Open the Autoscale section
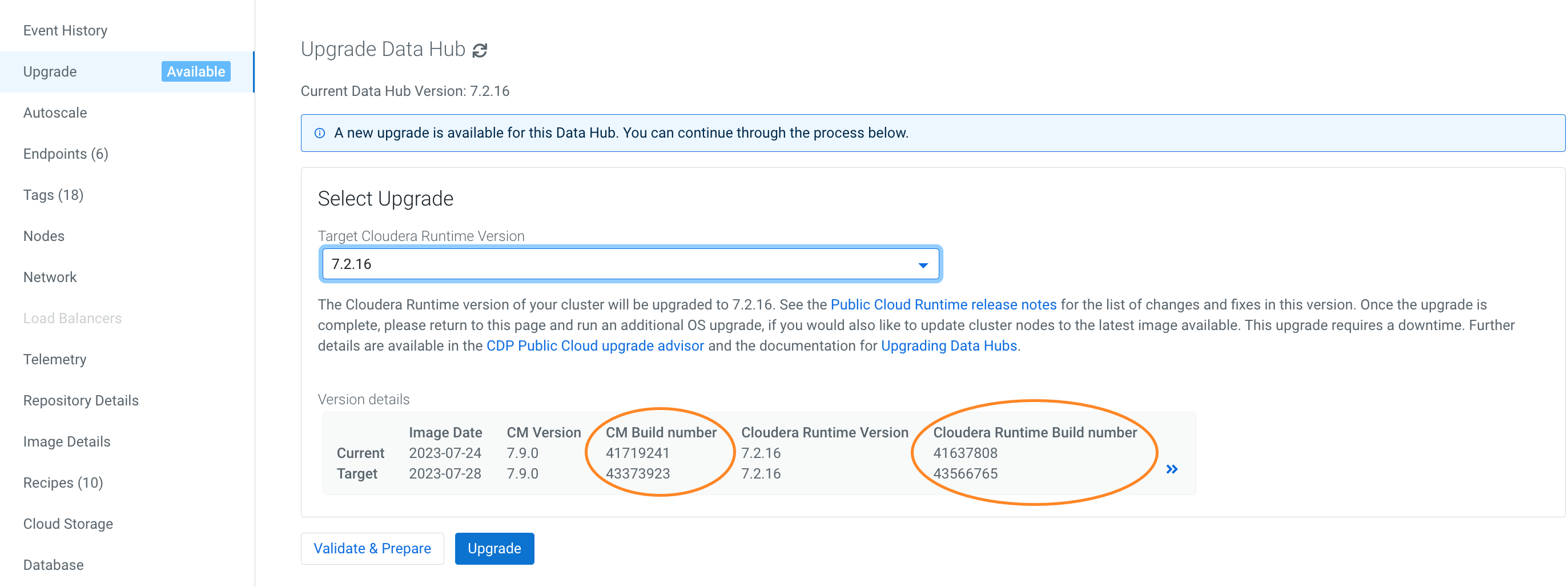1568x587 pixels. pos(55,112)
